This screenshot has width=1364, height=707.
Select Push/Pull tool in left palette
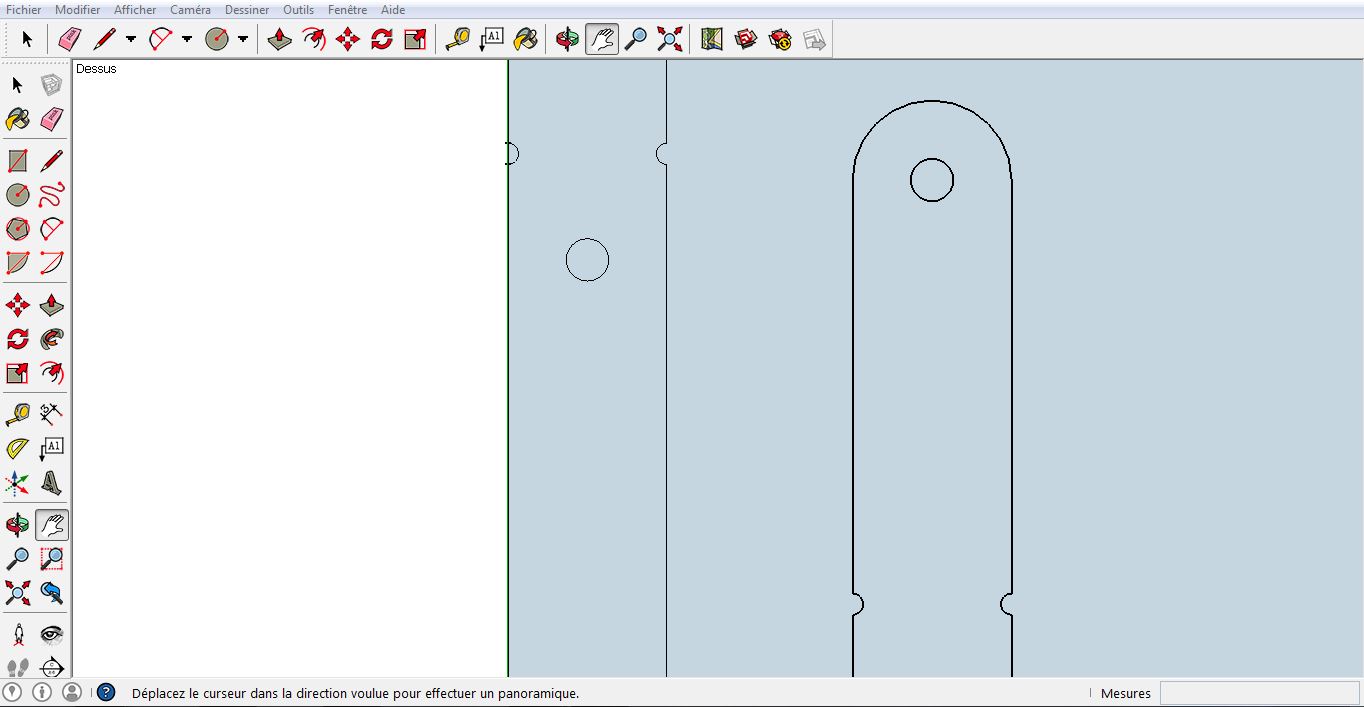52,305
